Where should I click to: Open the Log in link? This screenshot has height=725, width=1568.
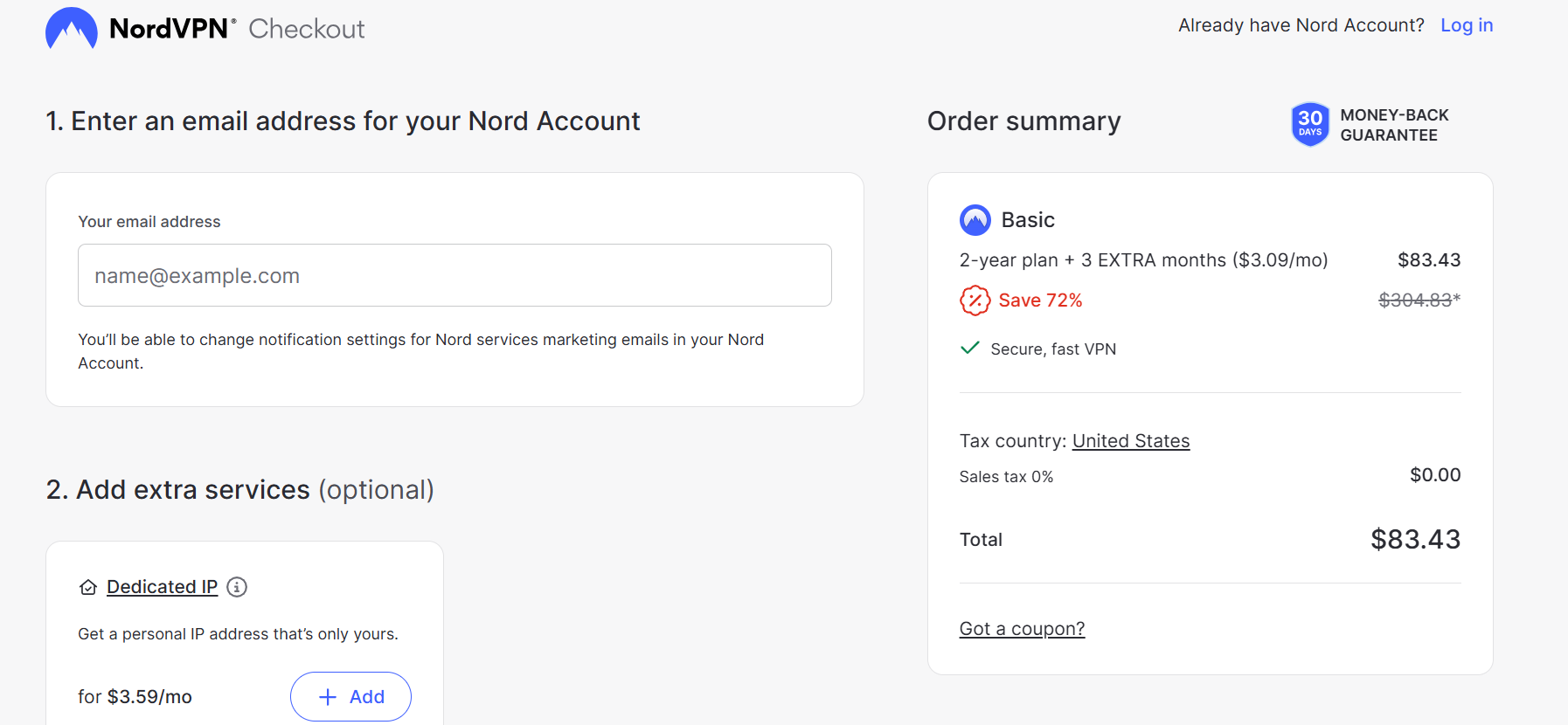[1467, 25]
